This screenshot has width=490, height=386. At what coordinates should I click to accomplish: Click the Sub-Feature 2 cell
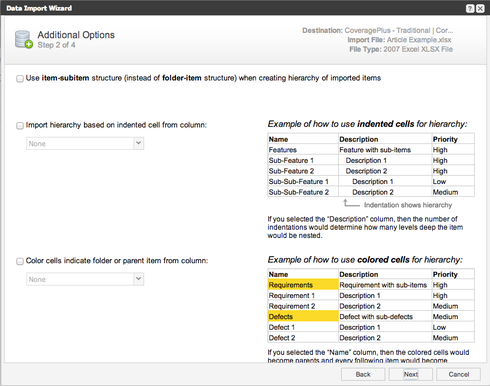click(x=303, y=171)
